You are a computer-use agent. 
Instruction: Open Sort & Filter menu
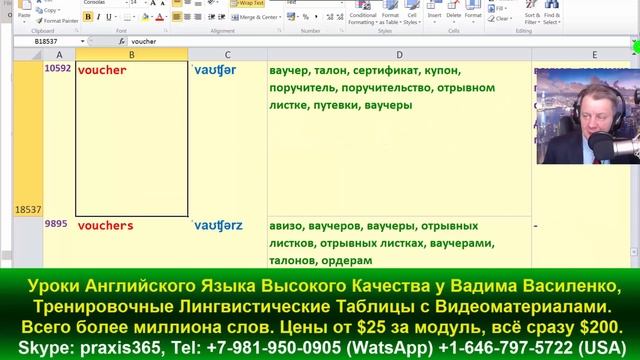point(532,13)
